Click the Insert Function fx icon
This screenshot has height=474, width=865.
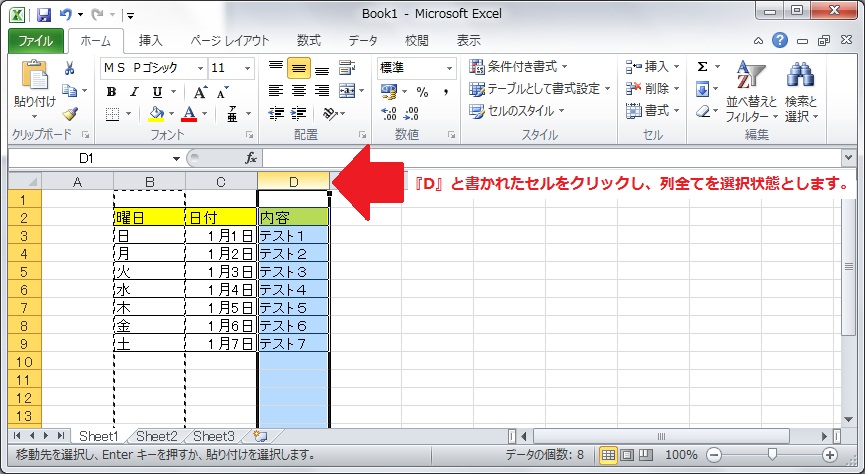pos(250,159)
